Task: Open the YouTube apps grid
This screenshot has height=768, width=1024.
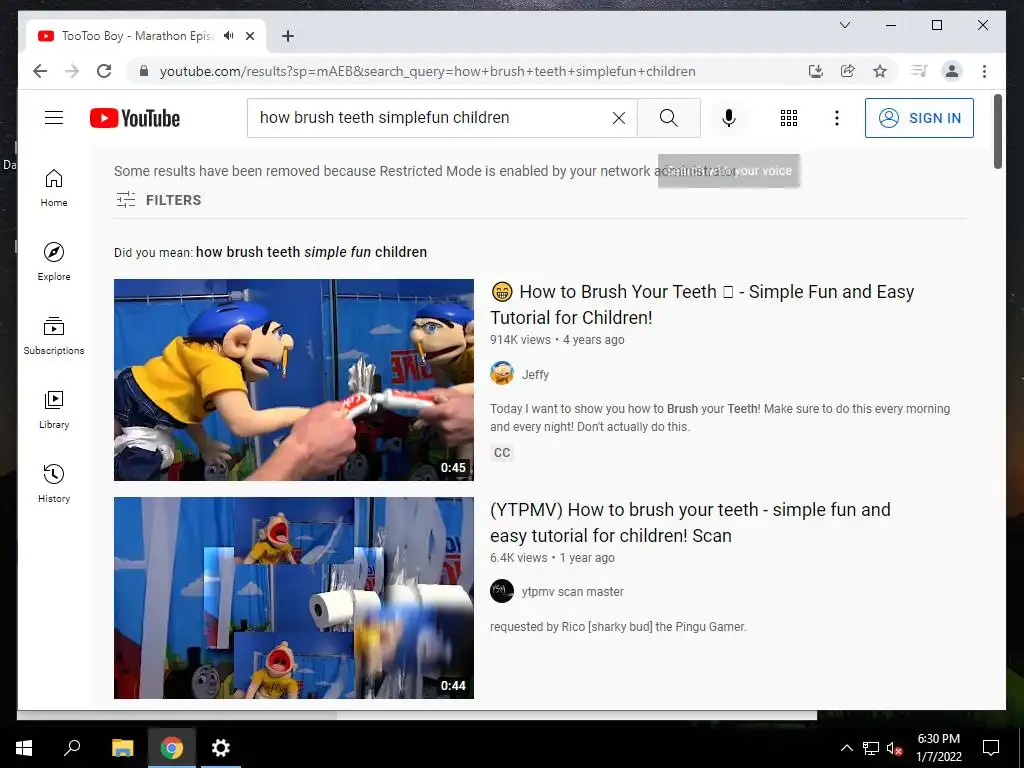Action: click(788, 118)
